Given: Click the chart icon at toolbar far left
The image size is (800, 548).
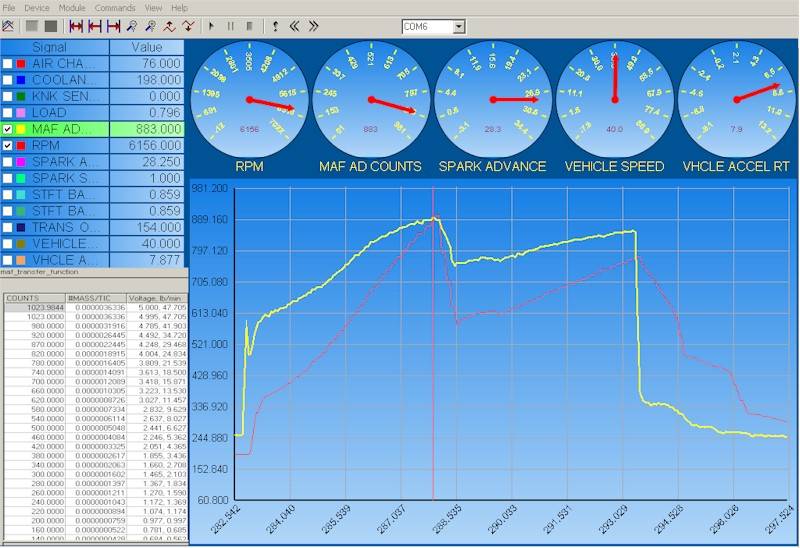Looking at the screenshot, I should click(x=8, y=26).
